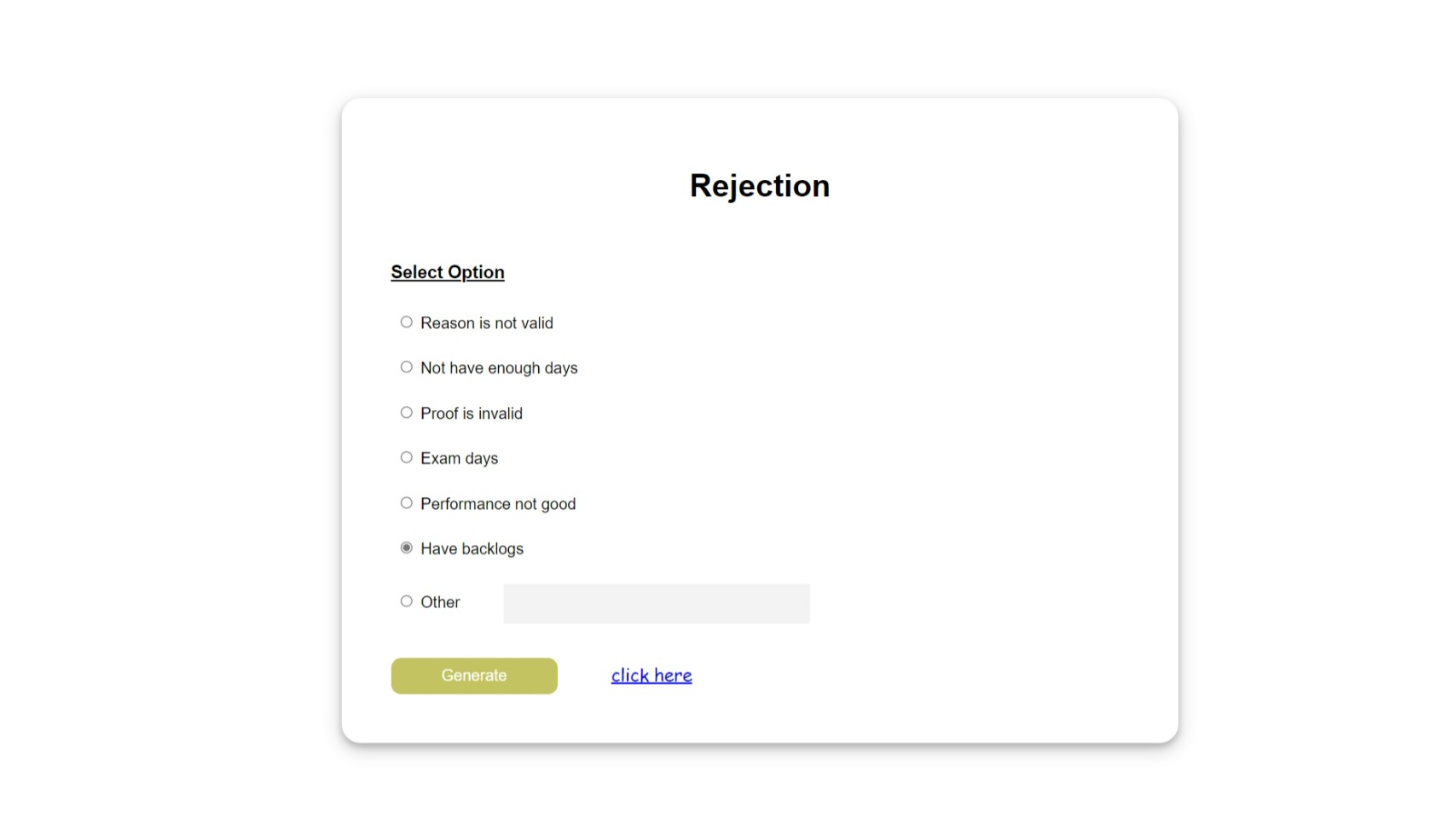Select 'Proof is invalid' as rejection reason
Screen dimensions: 1436x840
[x=406, y=412]
